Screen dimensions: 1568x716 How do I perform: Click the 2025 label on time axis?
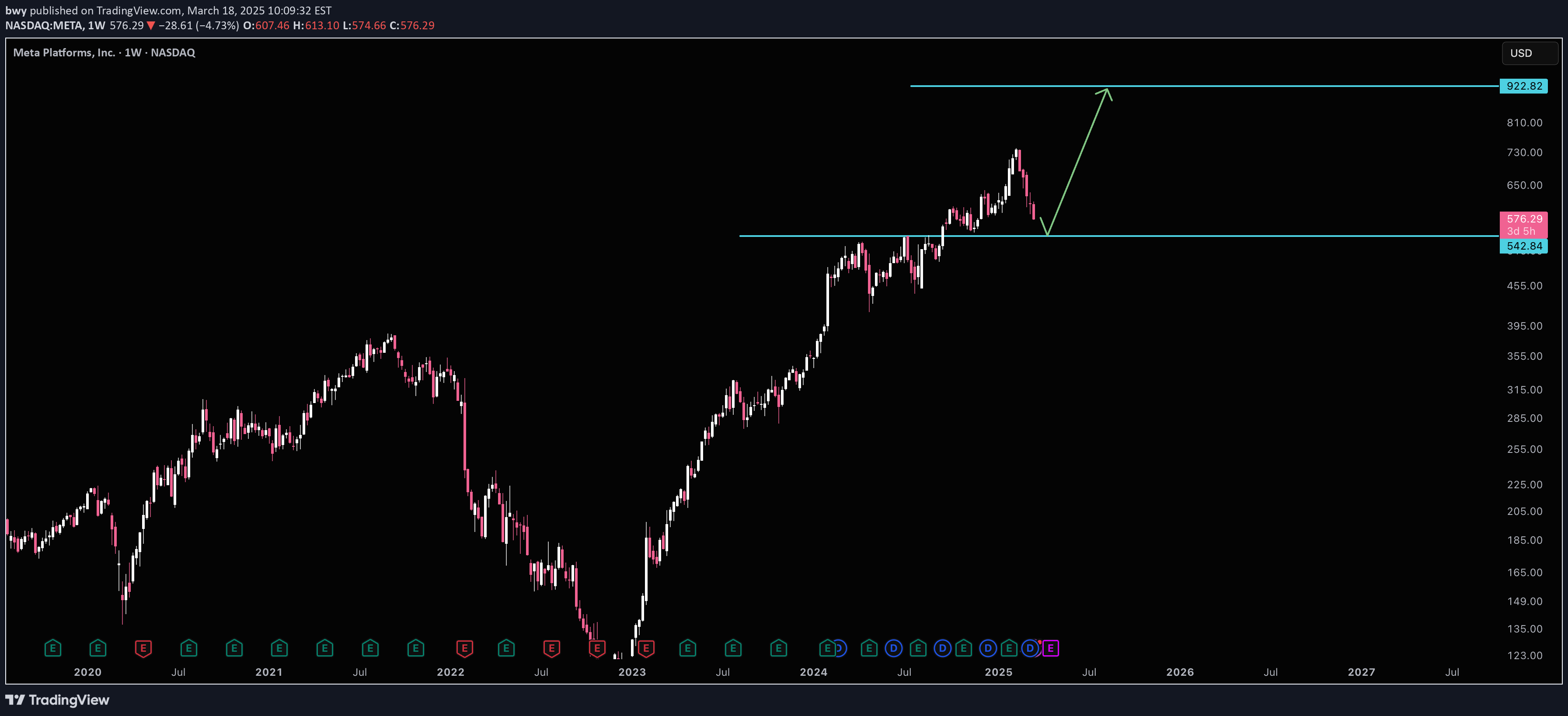[999, 672]
